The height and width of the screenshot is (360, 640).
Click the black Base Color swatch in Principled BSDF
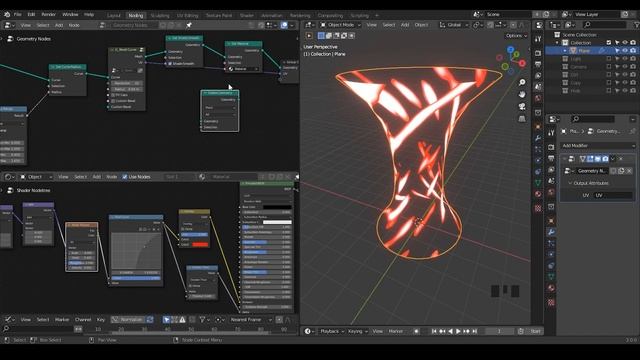click(277, 207)
